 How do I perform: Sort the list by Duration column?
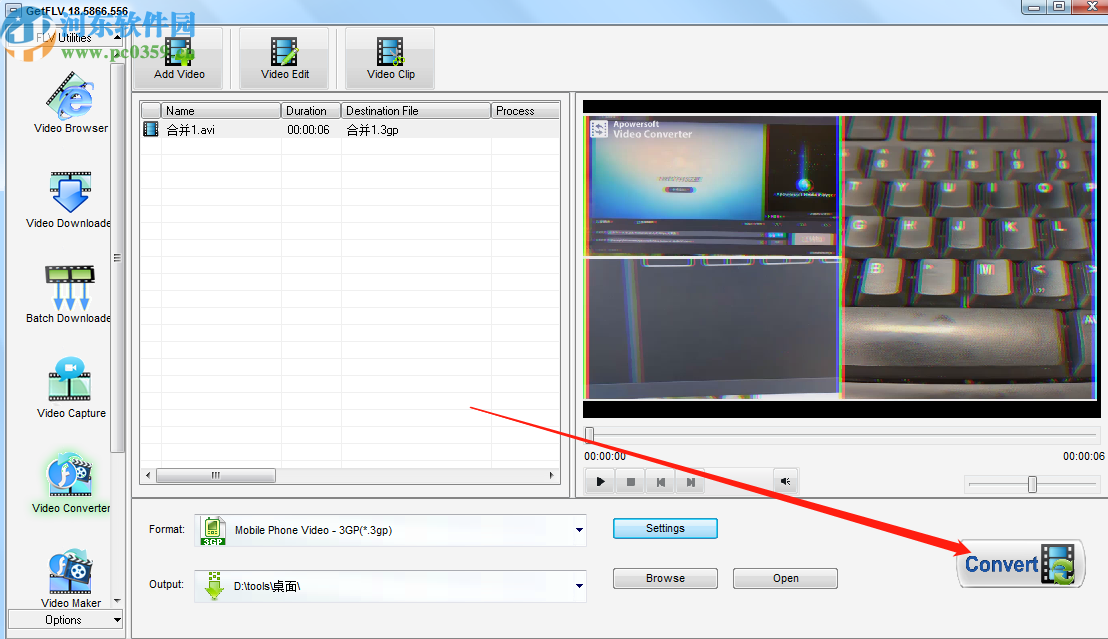[311, 111]
